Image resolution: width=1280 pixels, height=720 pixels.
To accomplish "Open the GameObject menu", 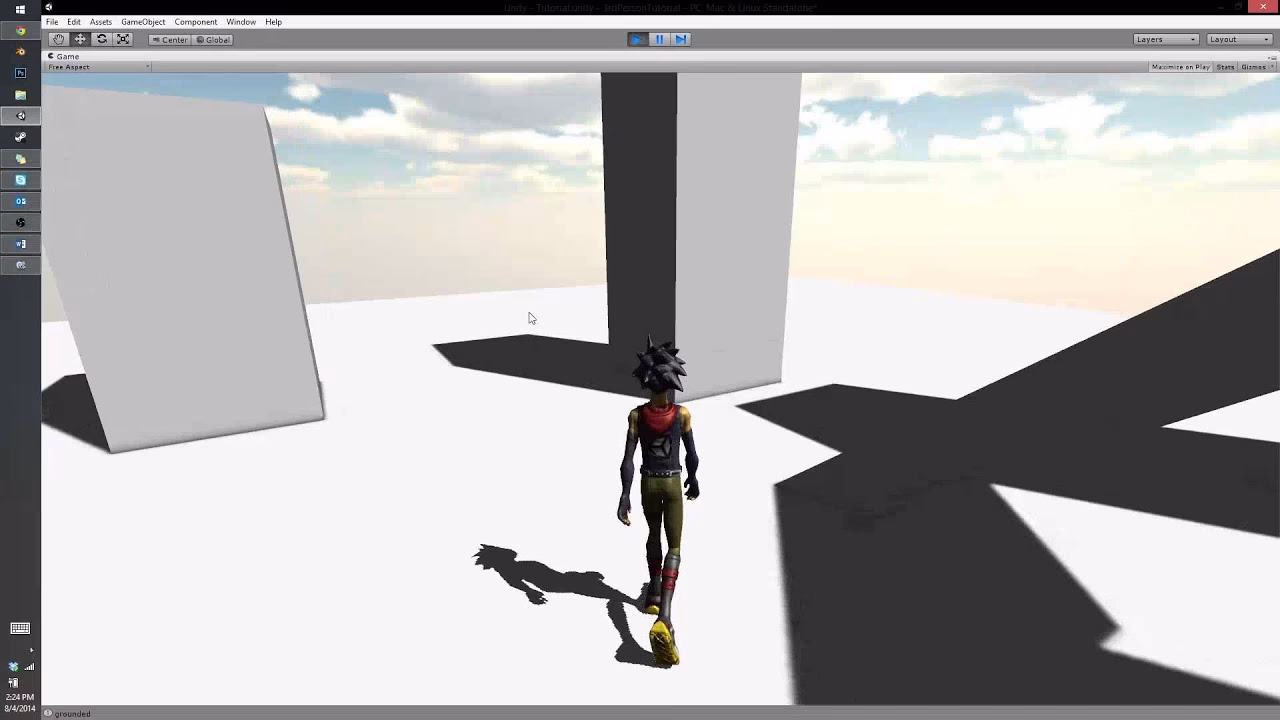I will click(143, 22).
